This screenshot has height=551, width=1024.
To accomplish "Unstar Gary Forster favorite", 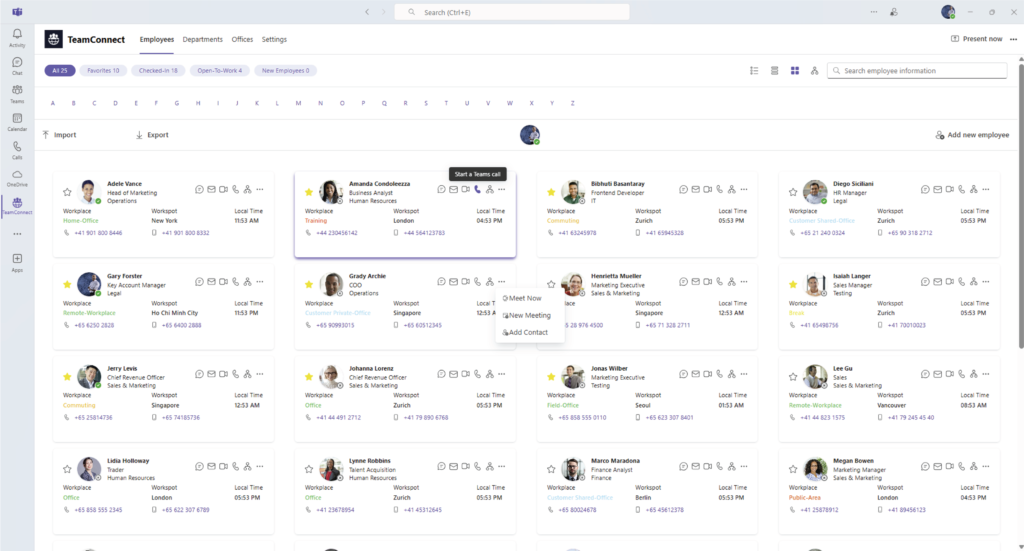I will click(x=67, y=285).
